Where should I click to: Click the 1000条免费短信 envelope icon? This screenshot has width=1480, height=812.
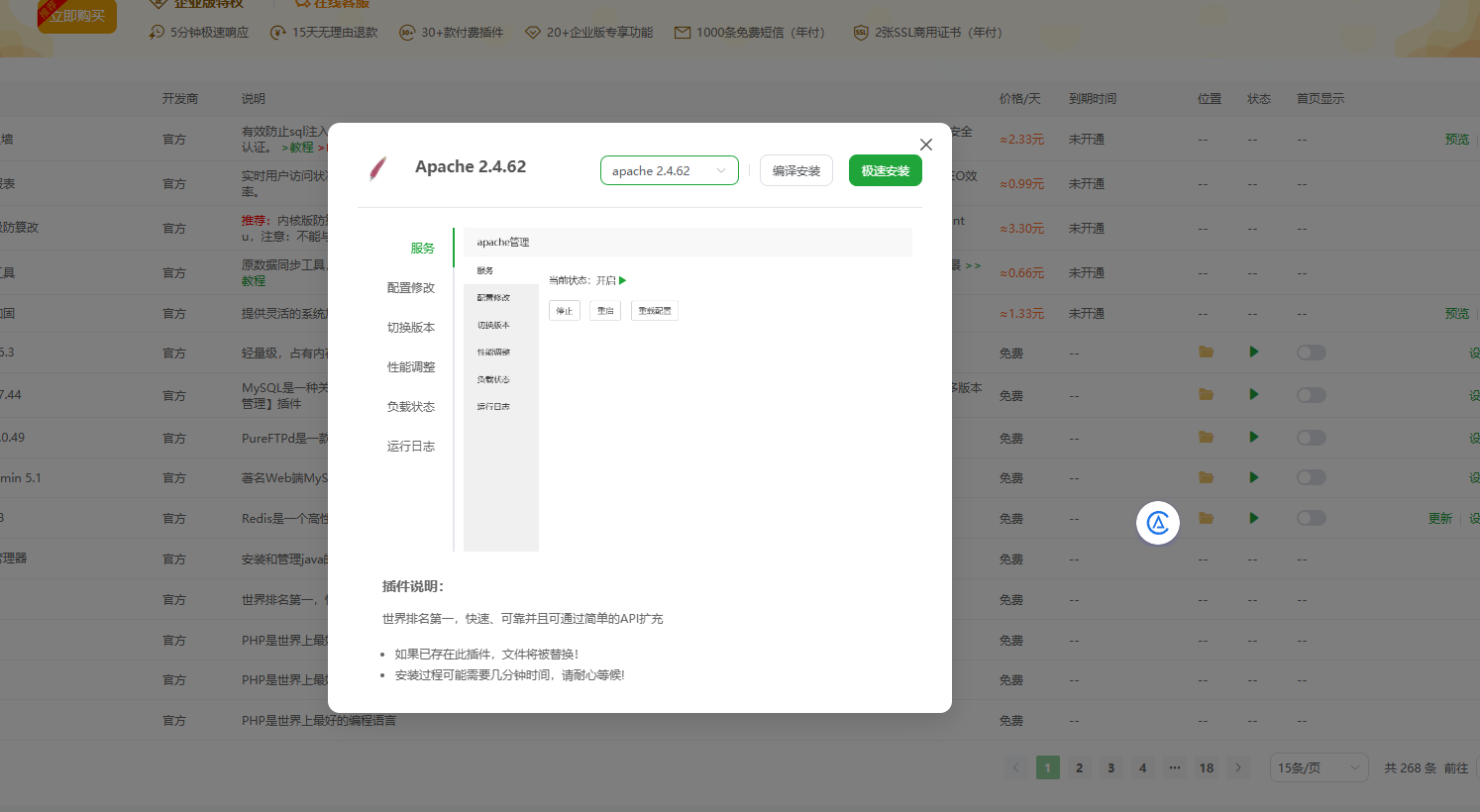click(x=683, y=33)
